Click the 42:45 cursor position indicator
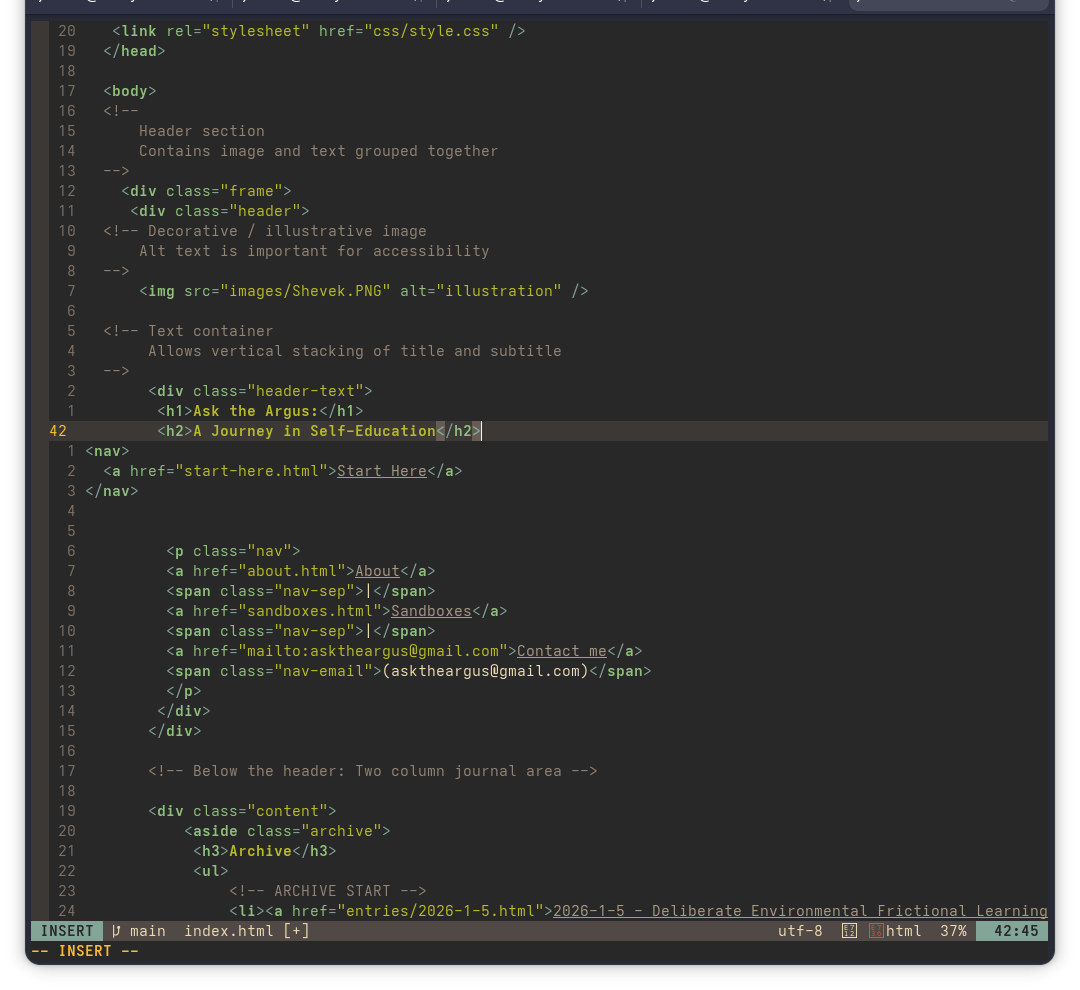Image resolution: width=1080 pixels, height=990 pixels. pyautogui.click(x=1012, y=931)
